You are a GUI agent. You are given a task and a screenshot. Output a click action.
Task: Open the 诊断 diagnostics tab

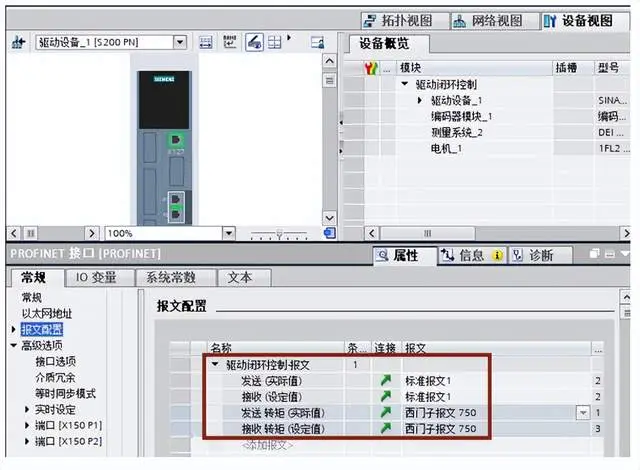pyautogui.click(x=540, y=255)
